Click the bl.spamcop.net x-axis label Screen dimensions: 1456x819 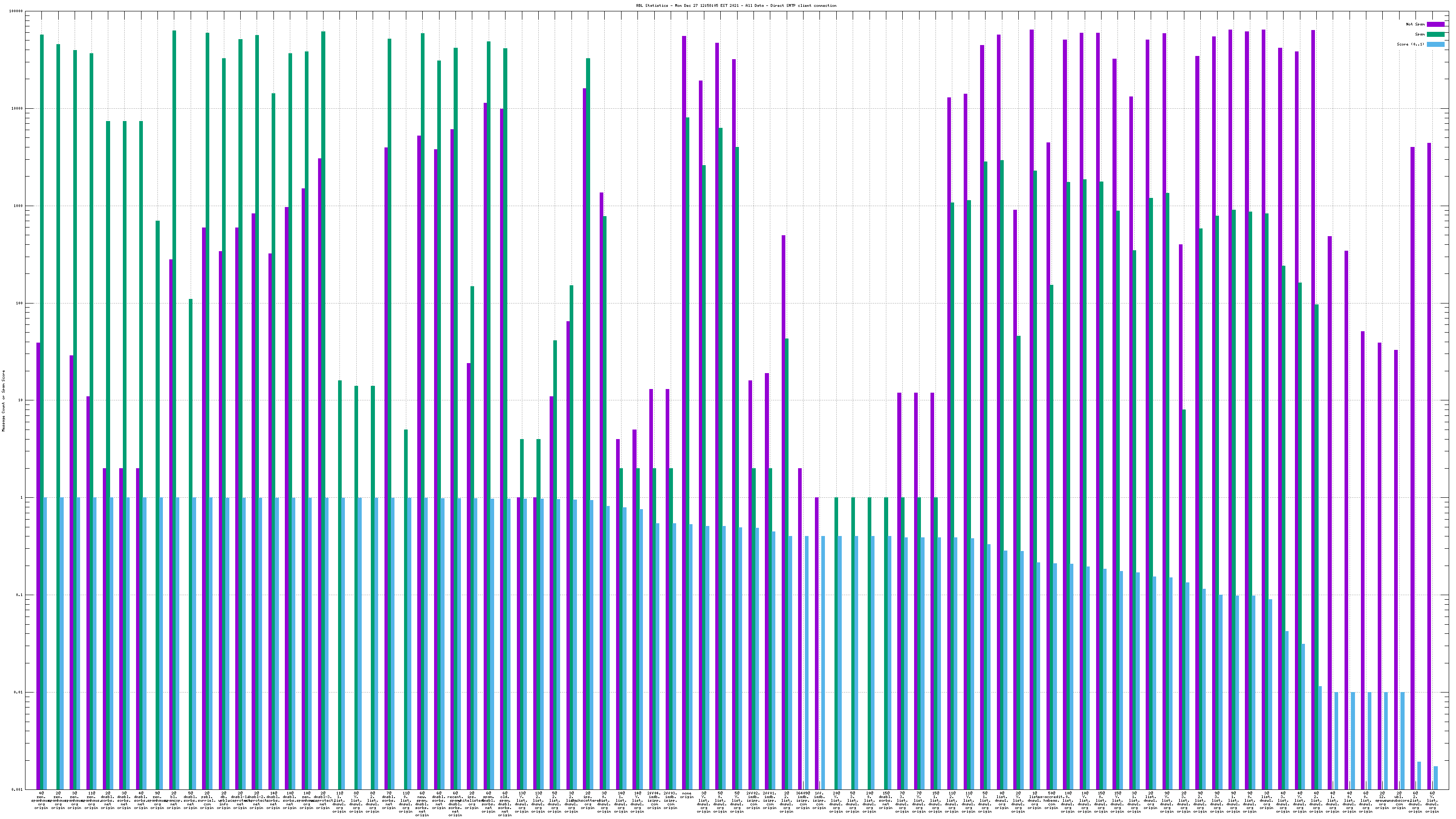pyautogui.click(x=173, y=800)
